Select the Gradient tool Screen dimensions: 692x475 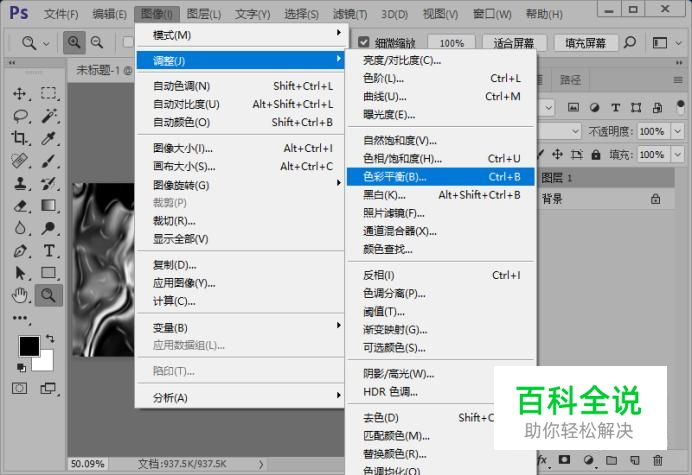click(48, 206)
